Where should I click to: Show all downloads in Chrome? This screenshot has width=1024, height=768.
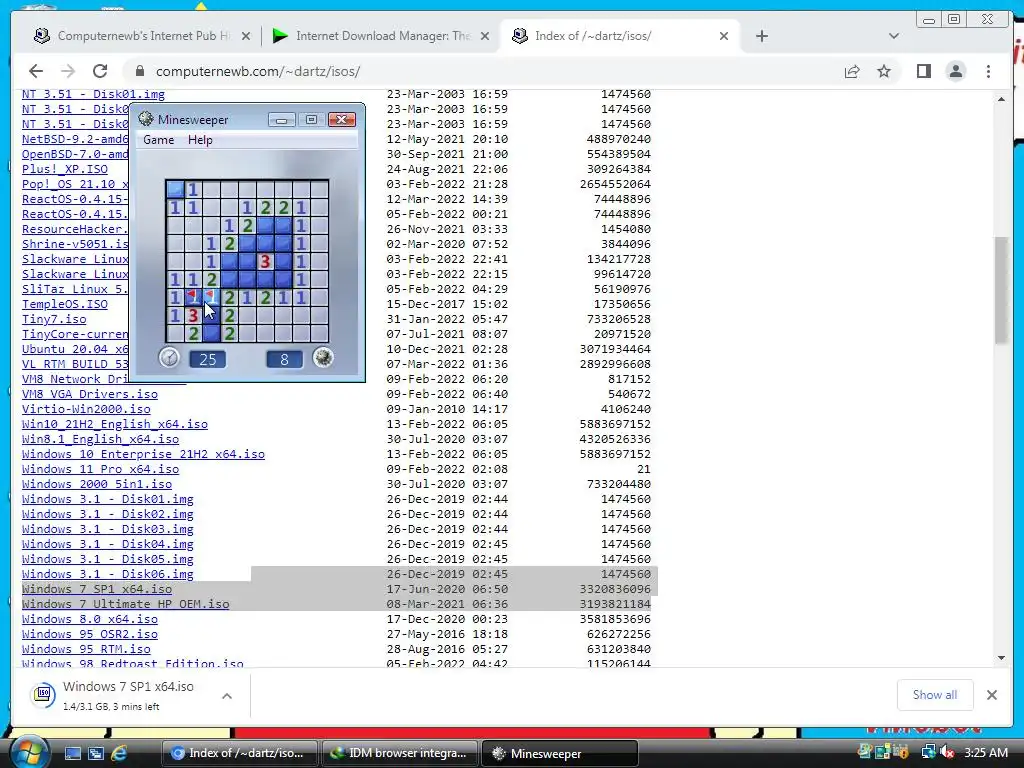pyautogui.click(x=935, y=695)
